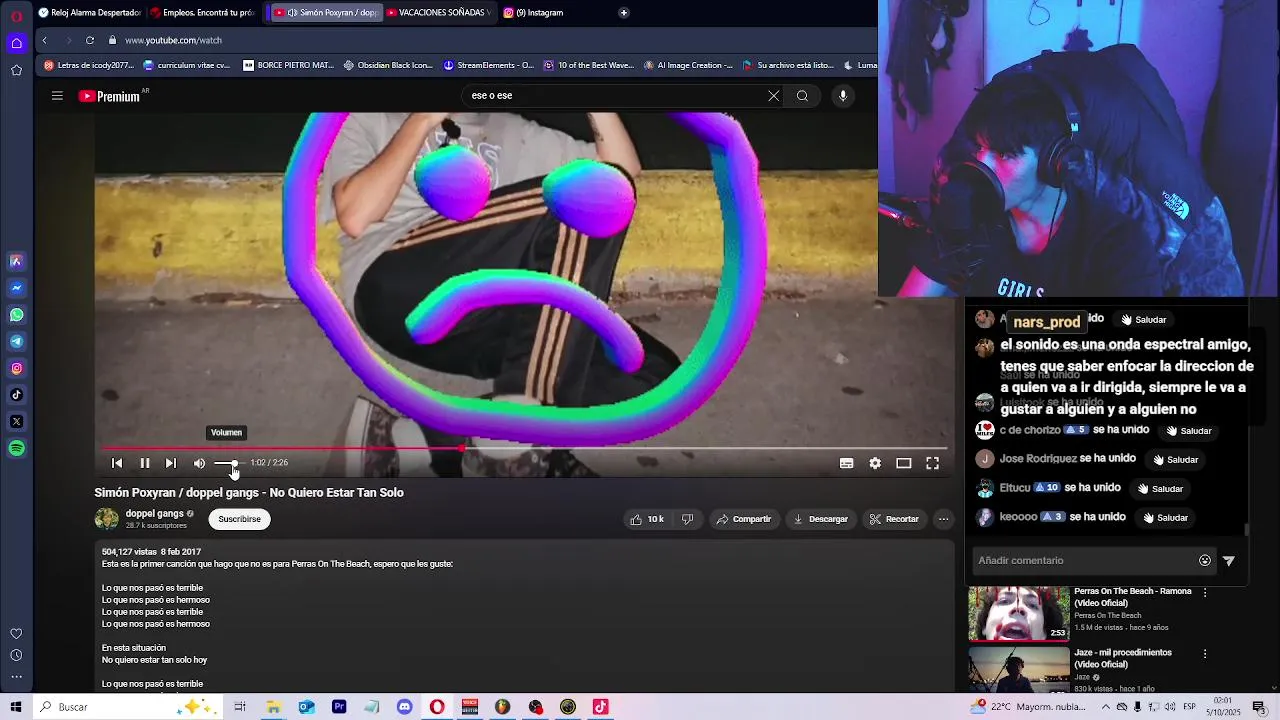
Task: Switch to the Empleos tab
Action: [205, 13]
